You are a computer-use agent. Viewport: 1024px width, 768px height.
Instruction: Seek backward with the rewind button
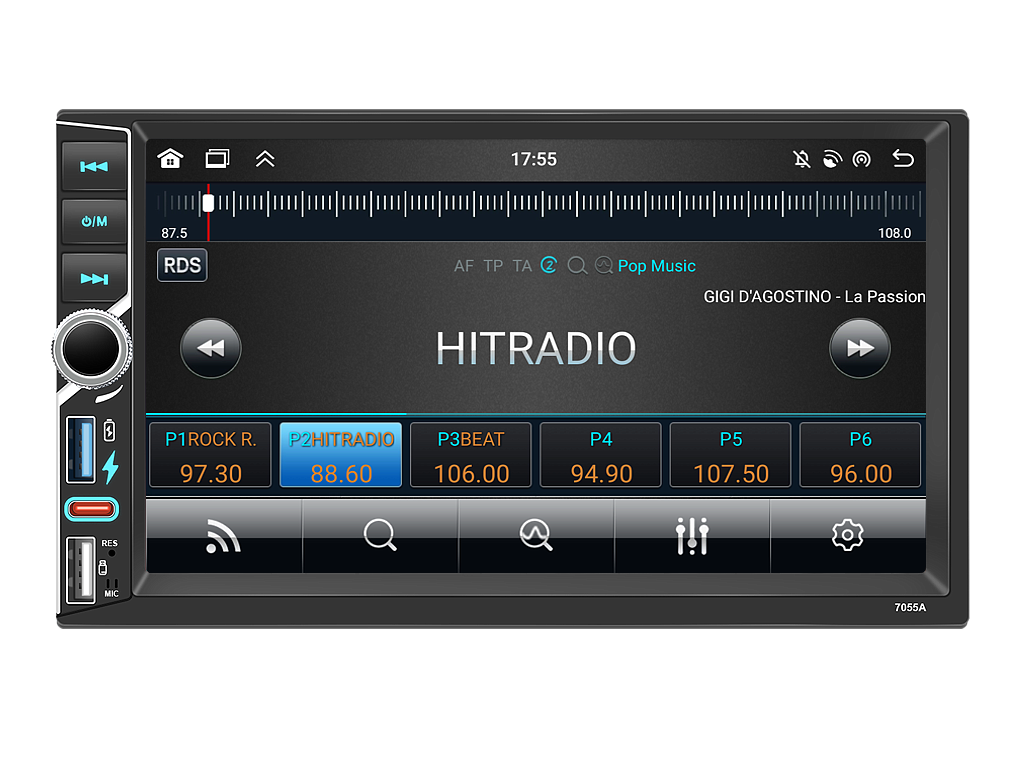pyautogui.click(x=210, y=348)
